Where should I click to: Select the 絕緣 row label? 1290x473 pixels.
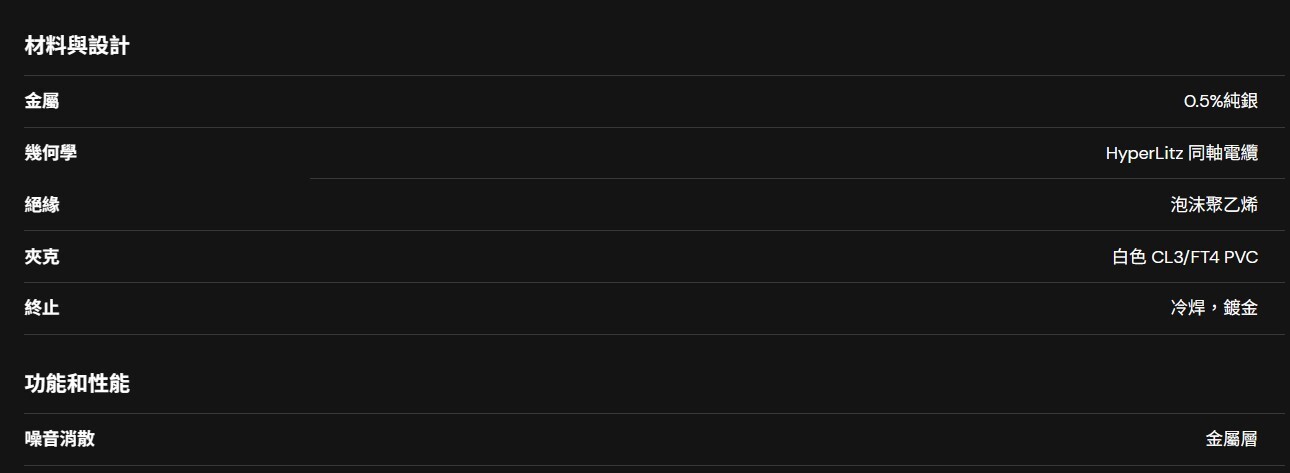[x=42, y=205]
